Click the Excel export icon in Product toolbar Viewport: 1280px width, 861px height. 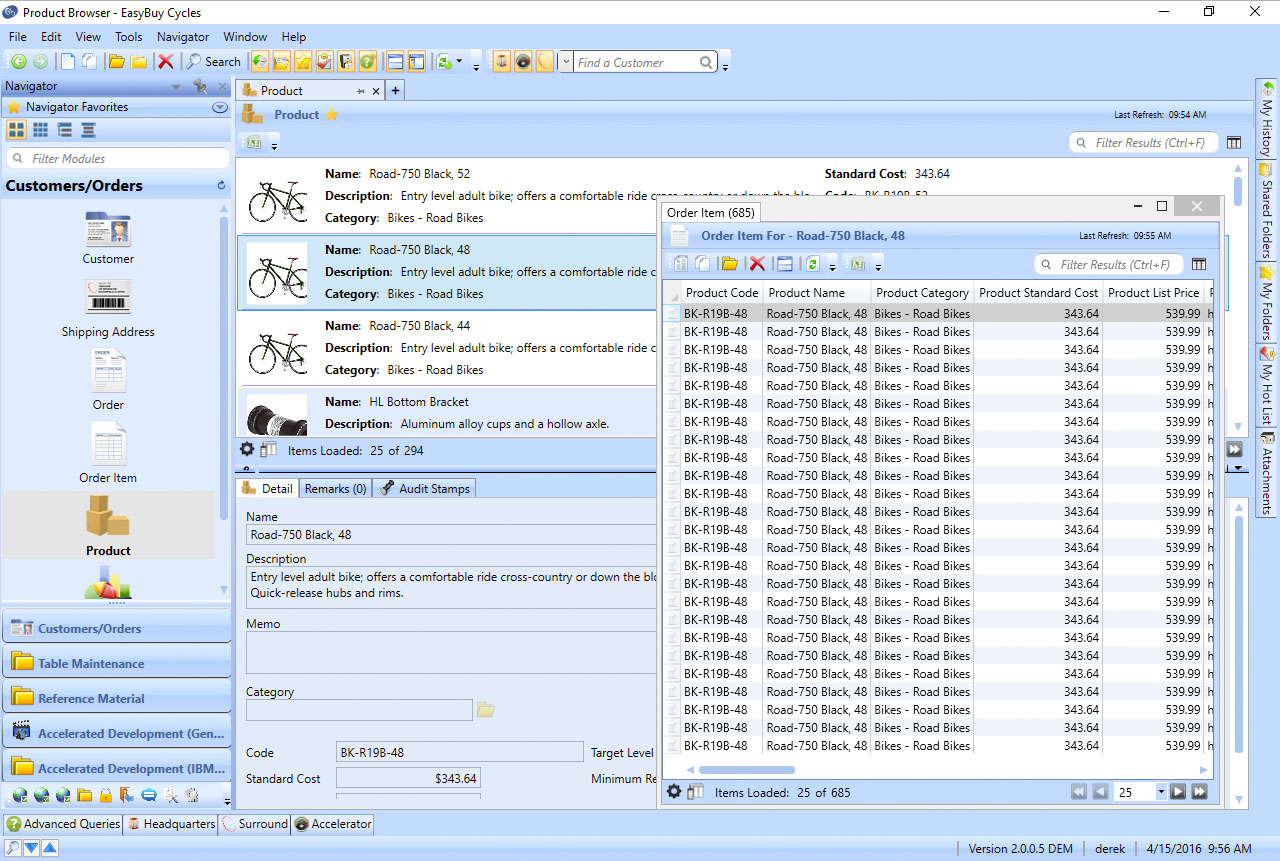coord(254,143)
